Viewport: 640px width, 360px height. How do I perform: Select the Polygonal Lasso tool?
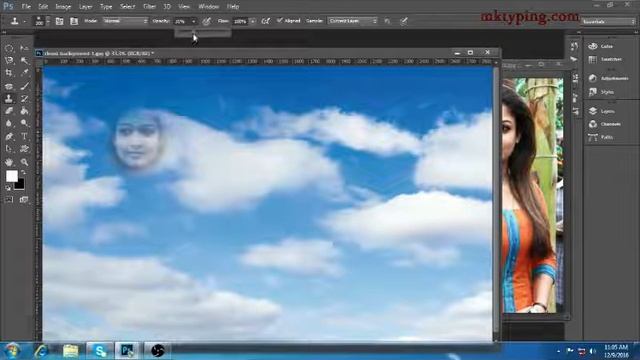[9, 61]
